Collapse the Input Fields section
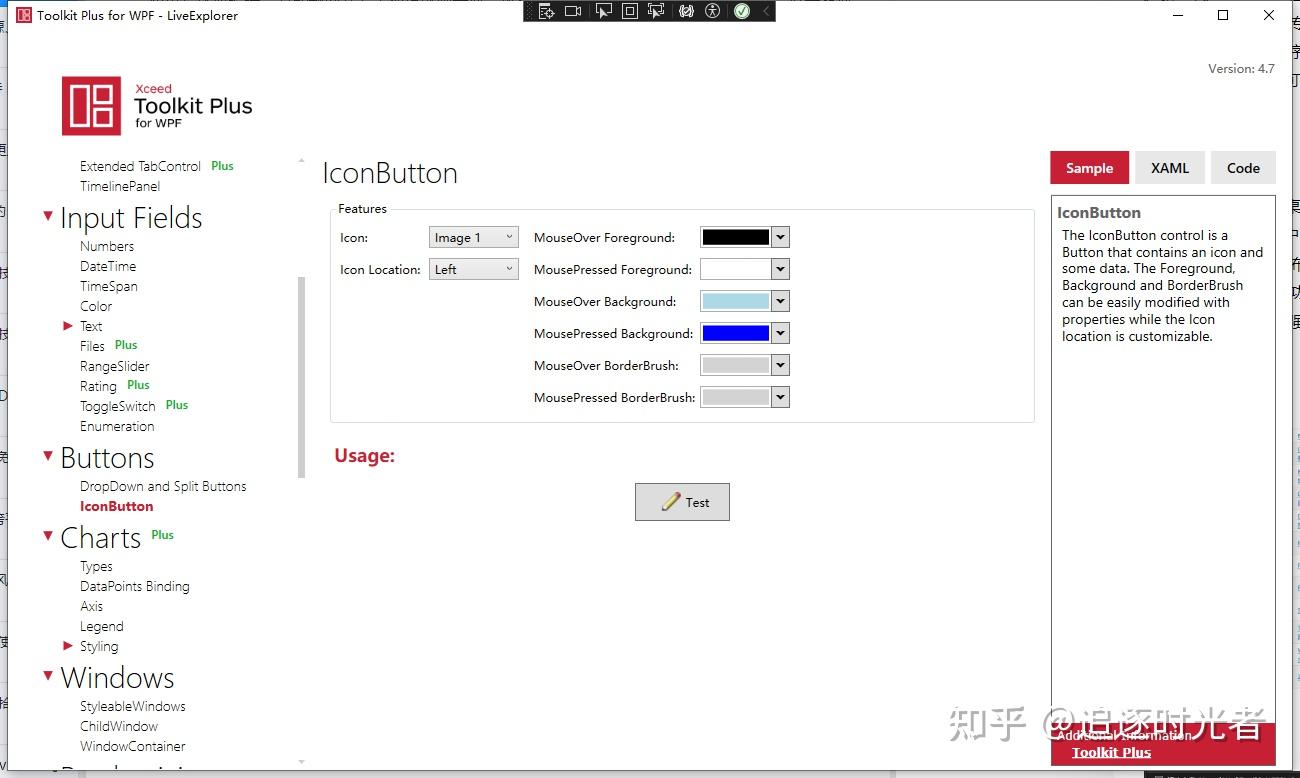This screenshot has height=778, width=1300. [48, 216]
